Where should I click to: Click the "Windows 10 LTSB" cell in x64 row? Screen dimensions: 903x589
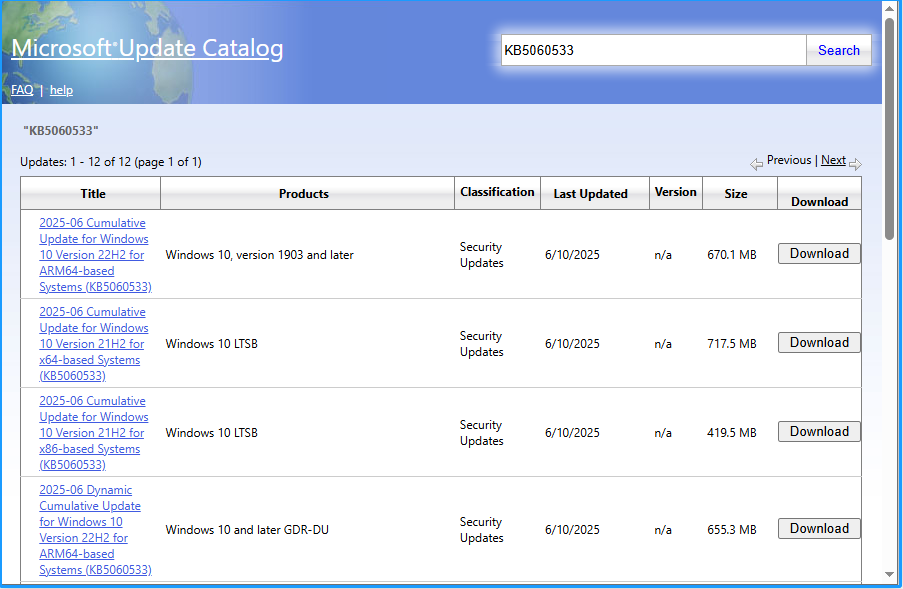(211, 344)
